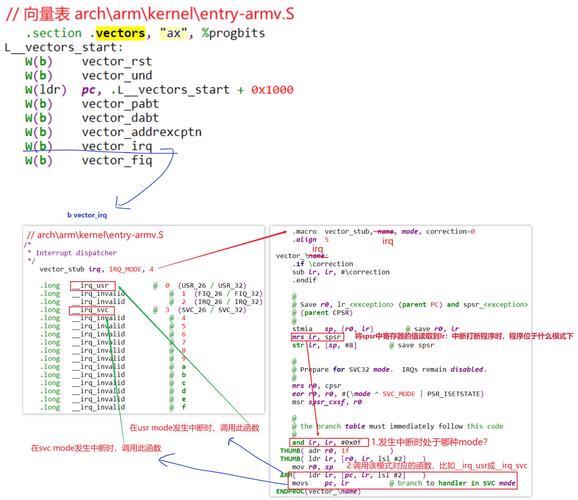
Task: Click the '.align 5' directive
Action: point(310,240)
